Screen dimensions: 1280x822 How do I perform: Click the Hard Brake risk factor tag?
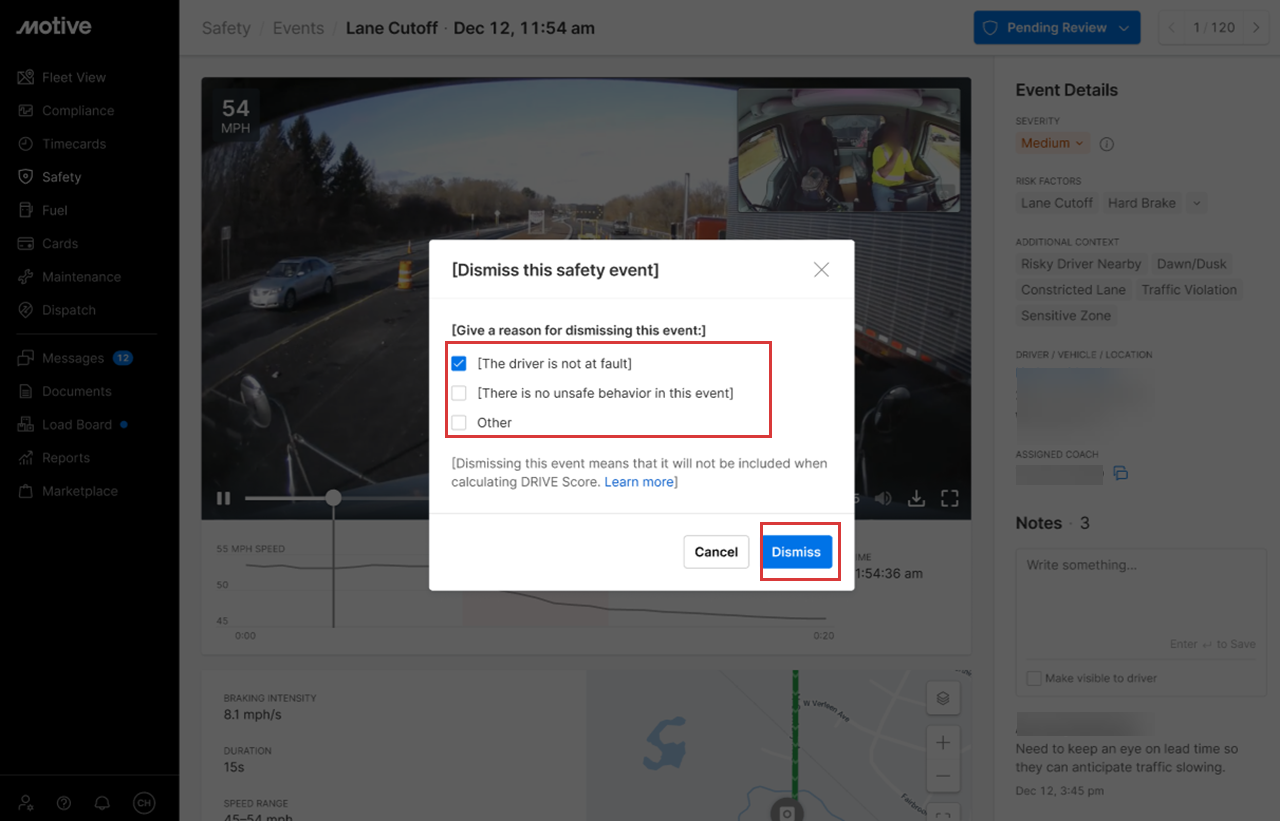1142,203
